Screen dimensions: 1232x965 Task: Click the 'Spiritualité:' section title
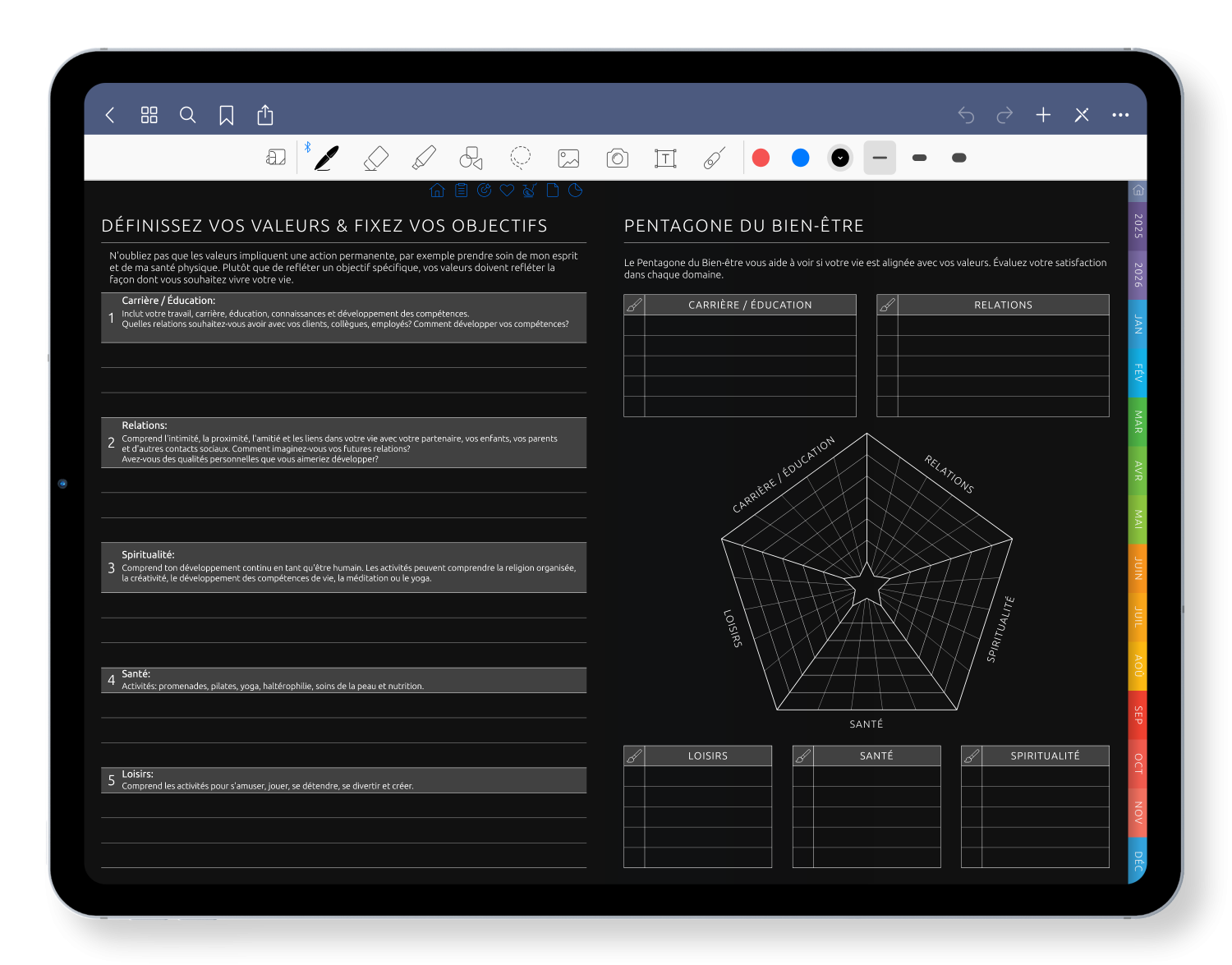(x=148, y=555)
